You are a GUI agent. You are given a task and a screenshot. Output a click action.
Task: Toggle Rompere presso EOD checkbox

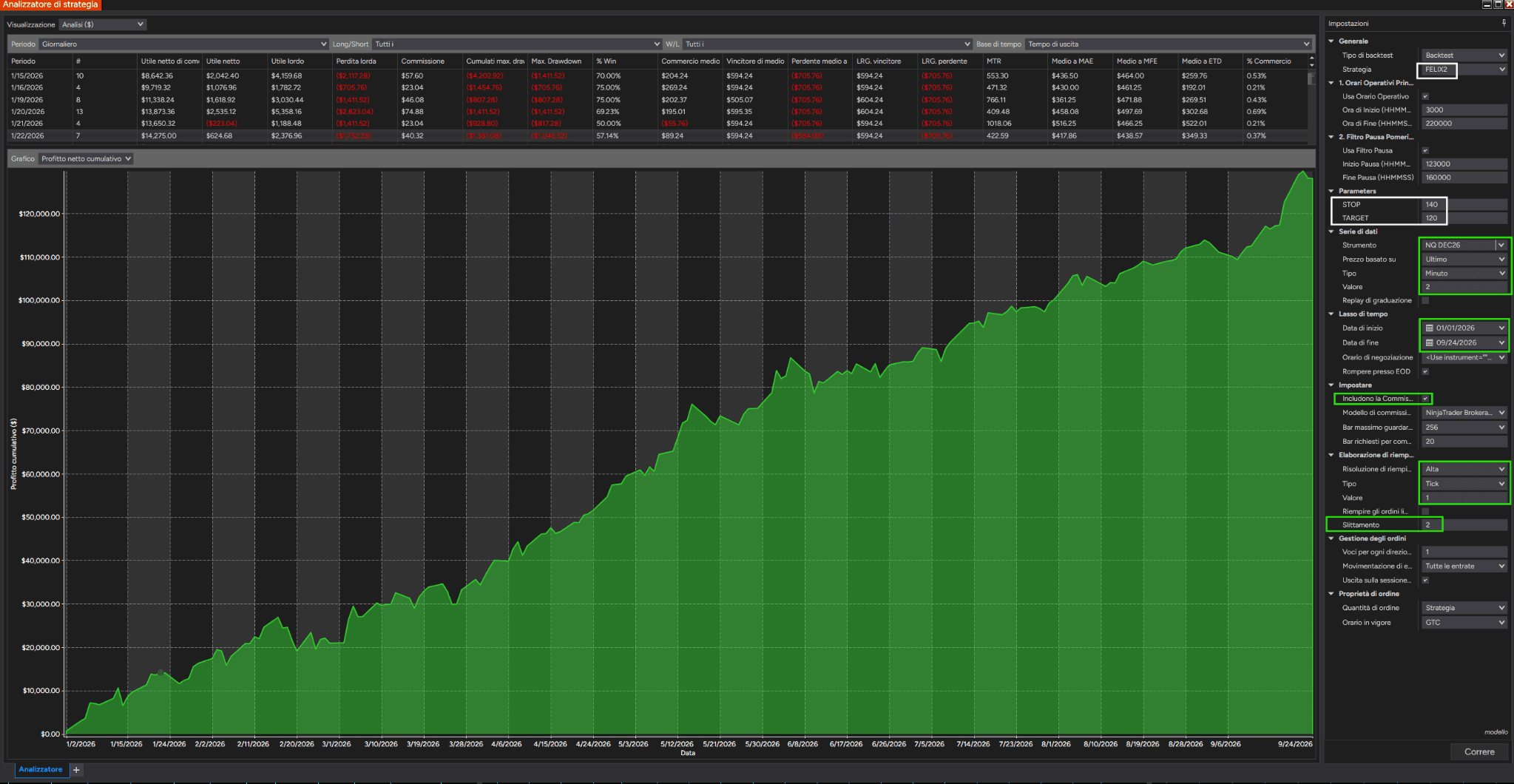pos(1425,371)
